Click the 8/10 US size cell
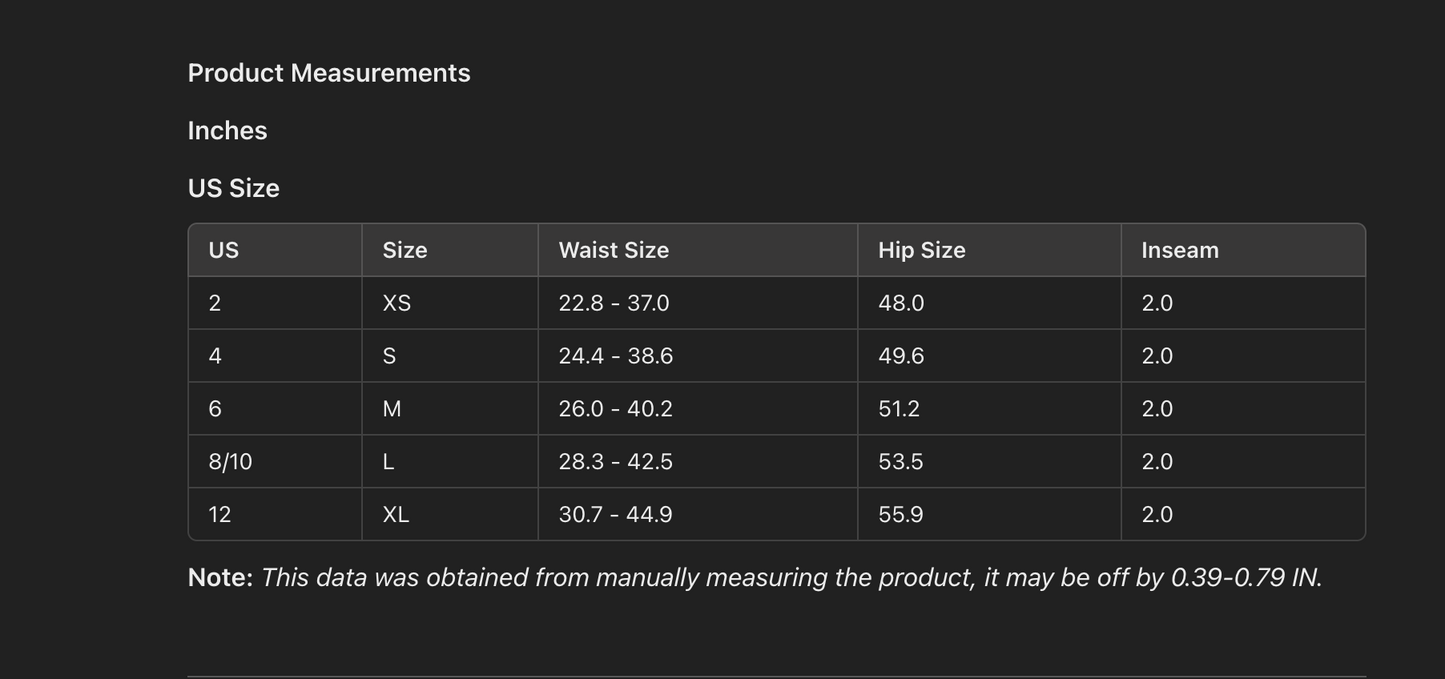Screen dimensions: 1445x679 pyautogui.click(x=230, y=462)
